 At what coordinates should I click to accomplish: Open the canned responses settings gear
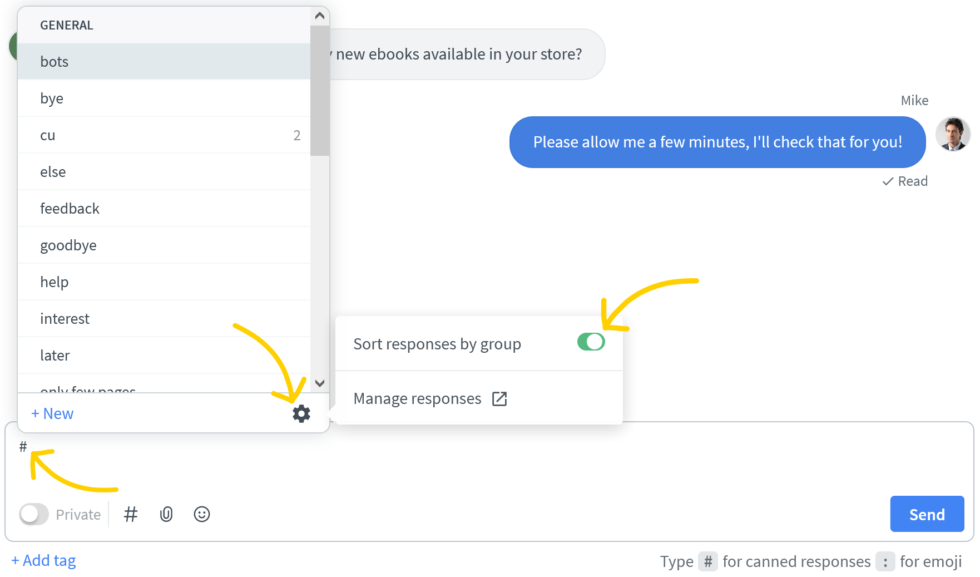click(301, 412)
